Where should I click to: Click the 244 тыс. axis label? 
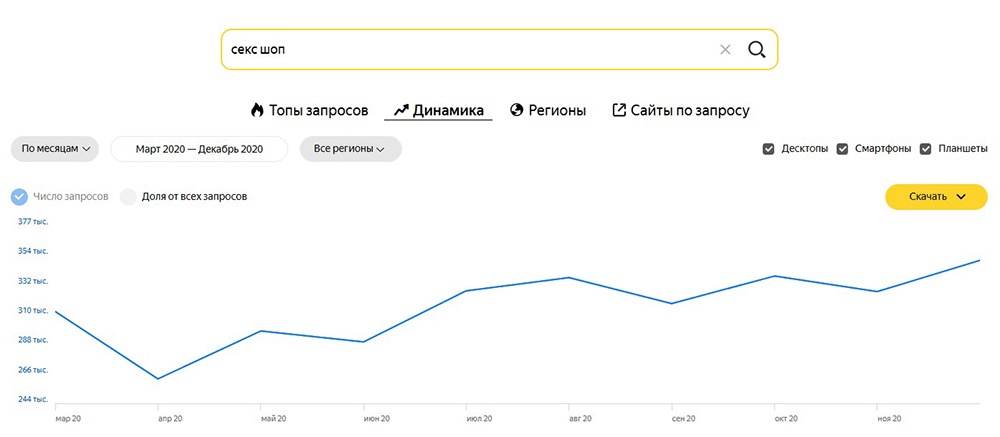(x=34, y=399)
